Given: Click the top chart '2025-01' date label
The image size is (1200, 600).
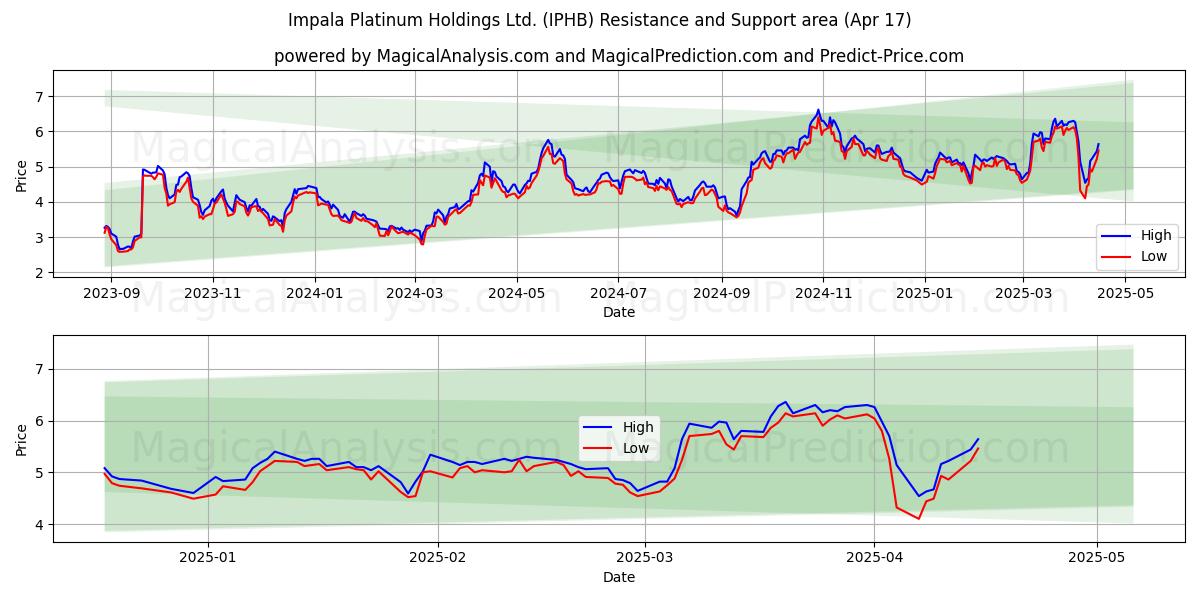Looking at the screenshot, I should [926, 292].
